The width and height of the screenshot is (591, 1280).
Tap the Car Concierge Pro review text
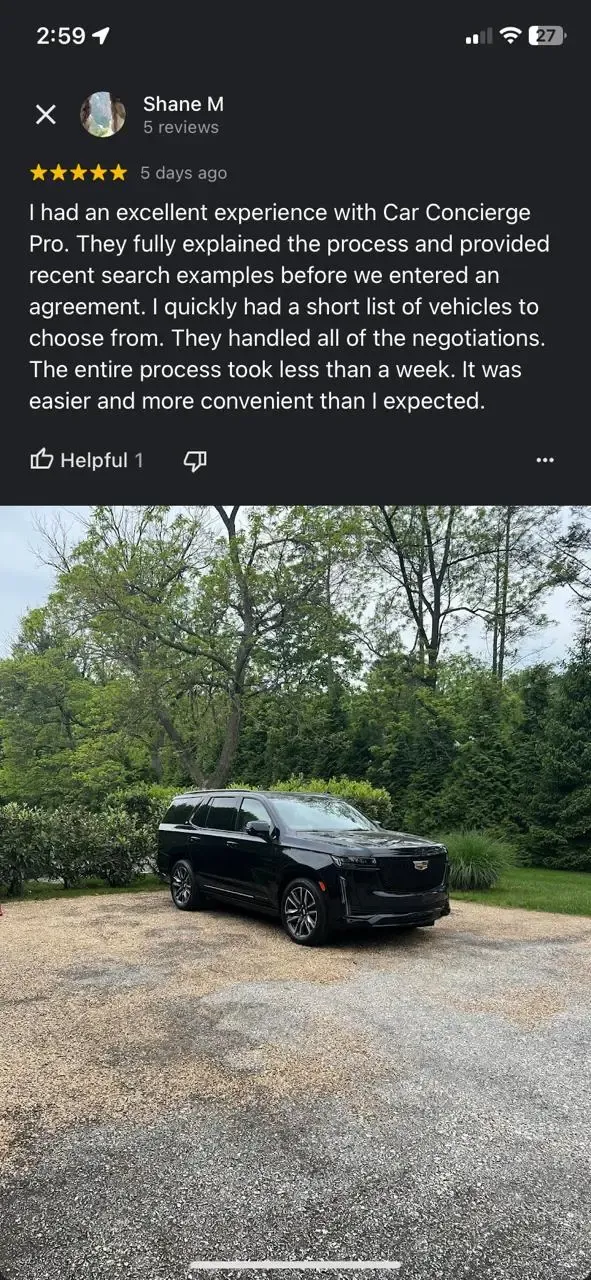point(289,308)
